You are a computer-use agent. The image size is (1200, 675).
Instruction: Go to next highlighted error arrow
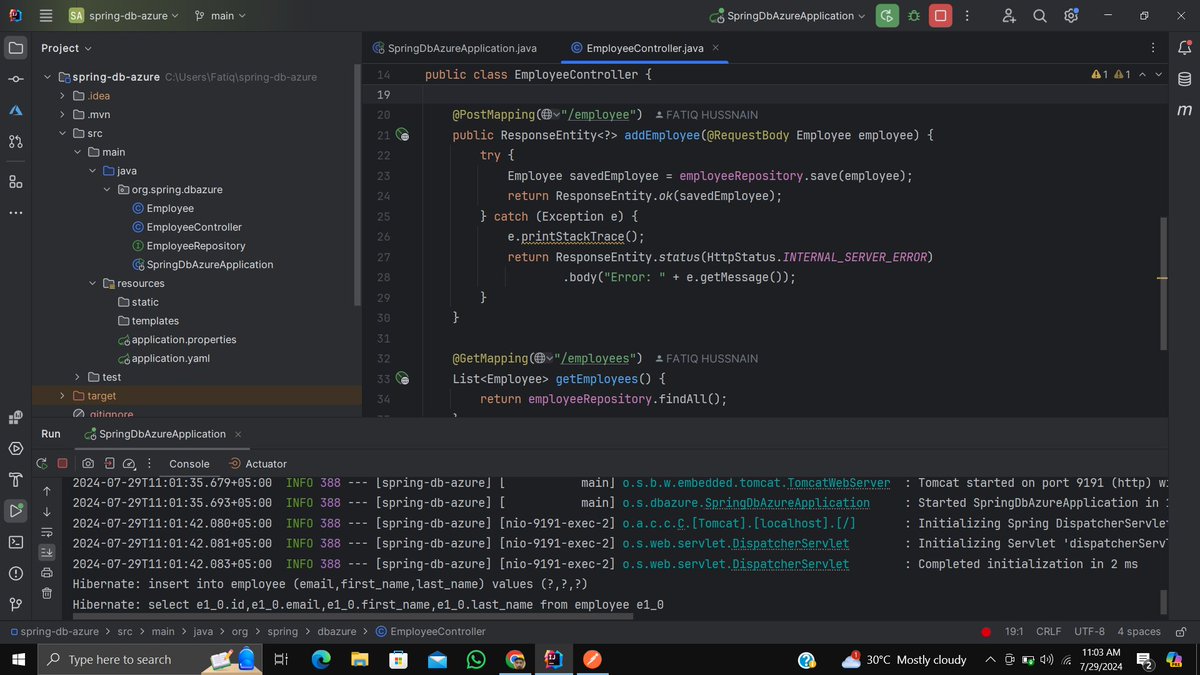coord(1159,75)
